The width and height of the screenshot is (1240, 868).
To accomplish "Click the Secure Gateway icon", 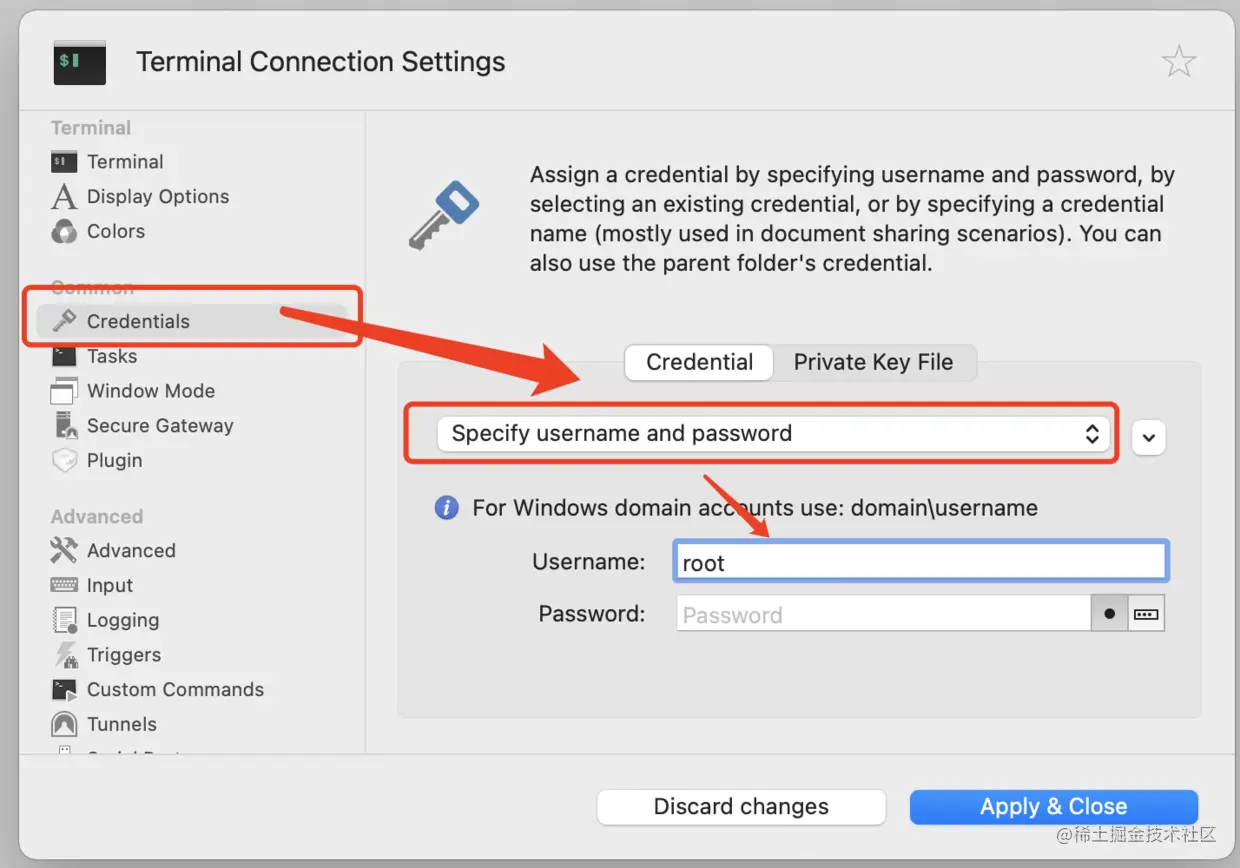I will pyautogui.click(x=66, y=426).
